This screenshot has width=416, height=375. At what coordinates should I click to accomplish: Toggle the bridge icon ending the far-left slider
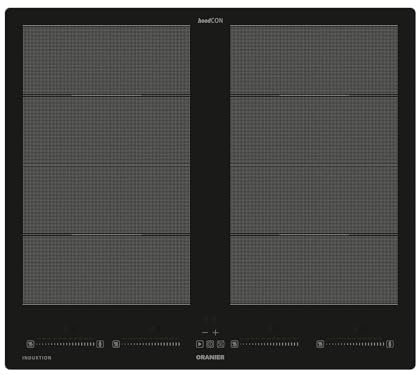(100, 344)
